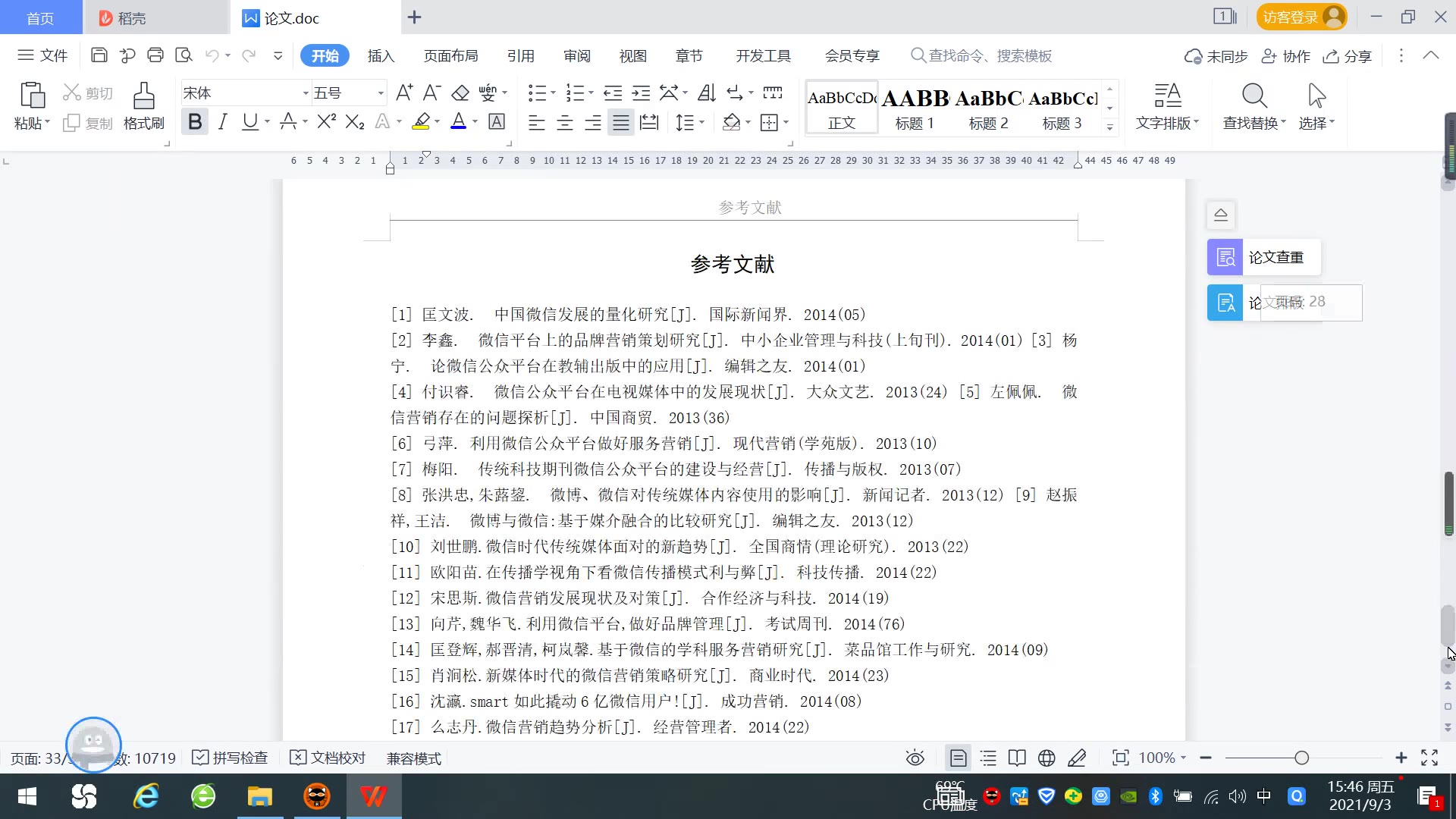Click the print icon in quick toolbar
Viewport: 1456px width, 819px height.
pos(155,55)
